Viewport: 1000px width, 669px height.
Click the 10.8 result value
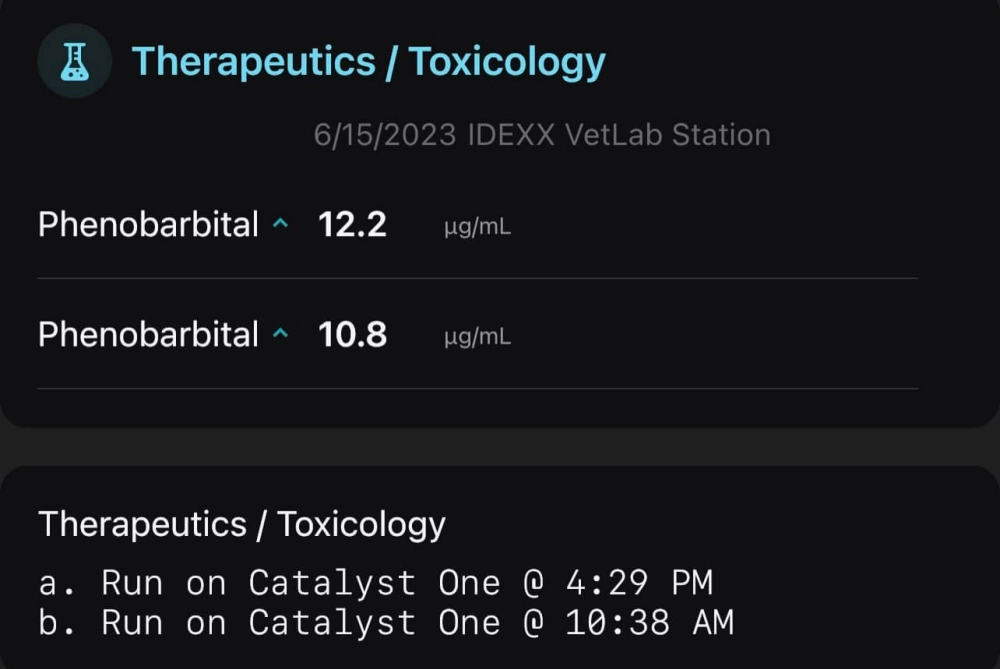point(352,335)
